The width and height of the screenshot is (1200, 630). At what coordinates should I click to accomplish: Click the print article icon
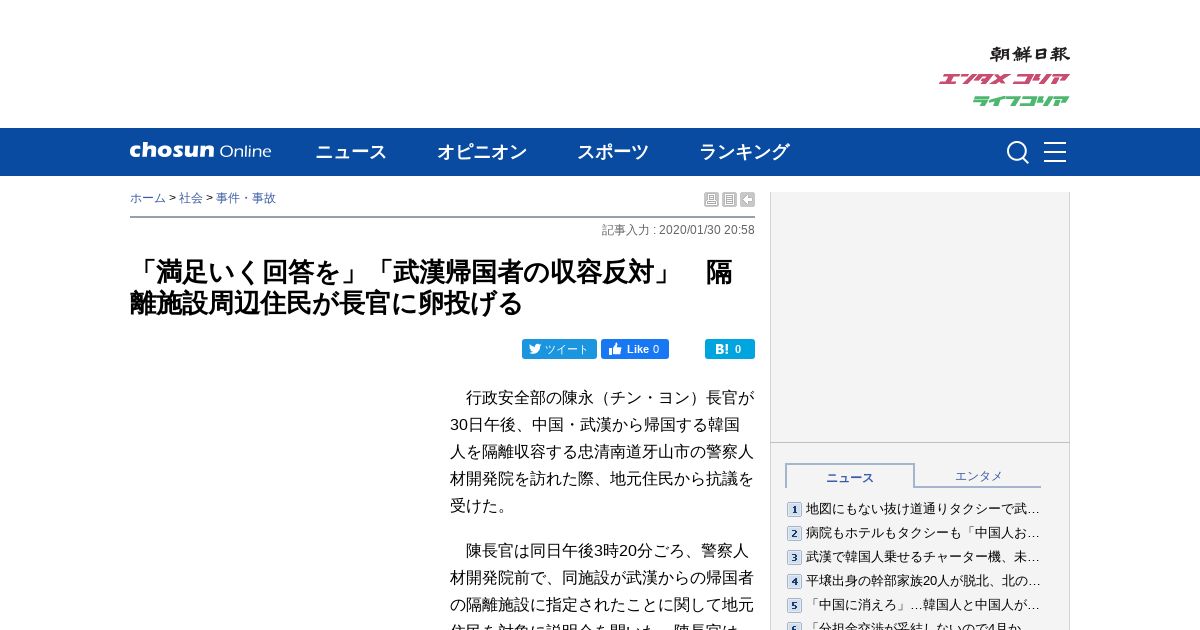[711, 200]
